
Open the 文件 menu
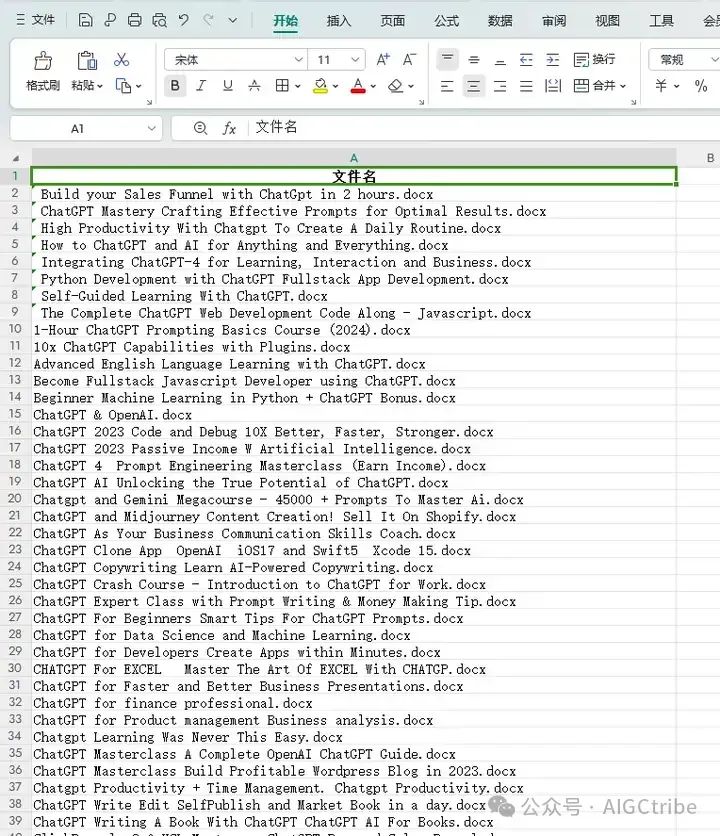[36, 20]
